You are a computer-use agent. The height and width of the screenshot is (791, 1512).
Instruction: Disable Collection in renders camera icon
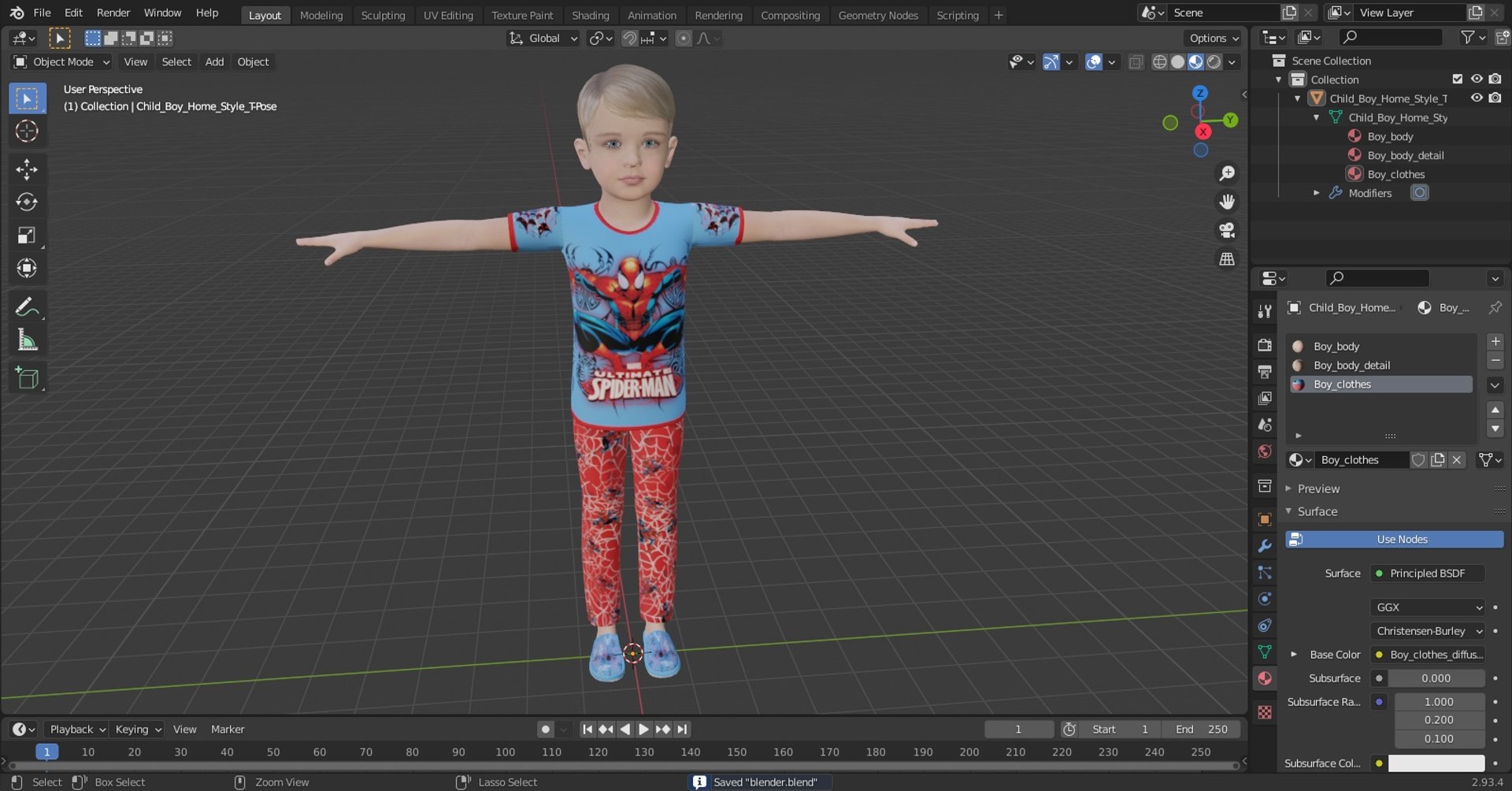click(1495, 79)
